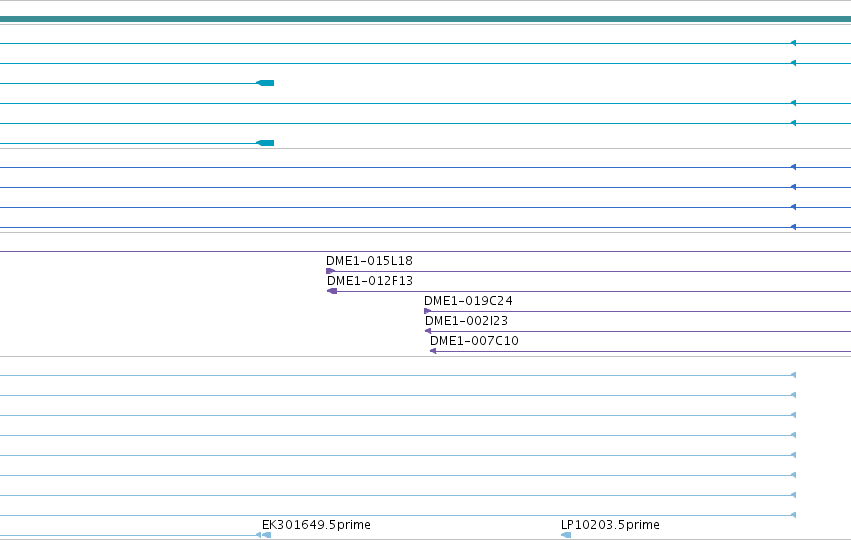Image resolution: width=851 pixels, height=540 pixels.
Task: Click the arrowhead of feature DME1-002I23
Action: [428, 331]
